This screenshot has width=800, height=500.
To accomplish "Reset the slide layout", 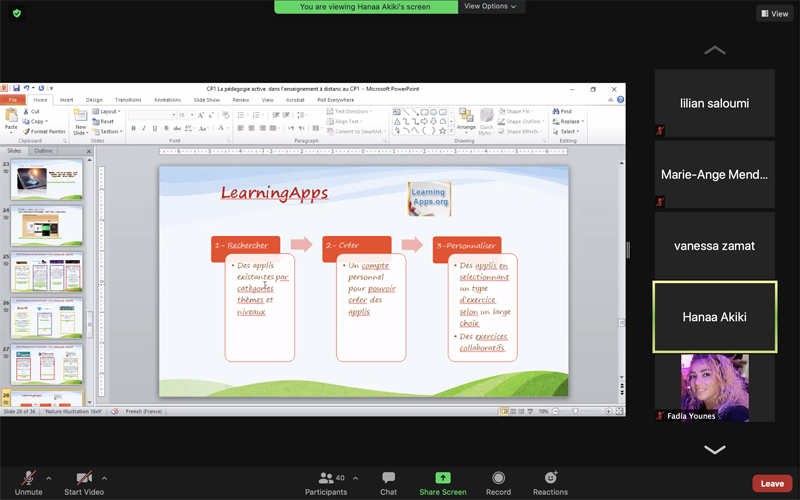I will [x=104, y=121].
